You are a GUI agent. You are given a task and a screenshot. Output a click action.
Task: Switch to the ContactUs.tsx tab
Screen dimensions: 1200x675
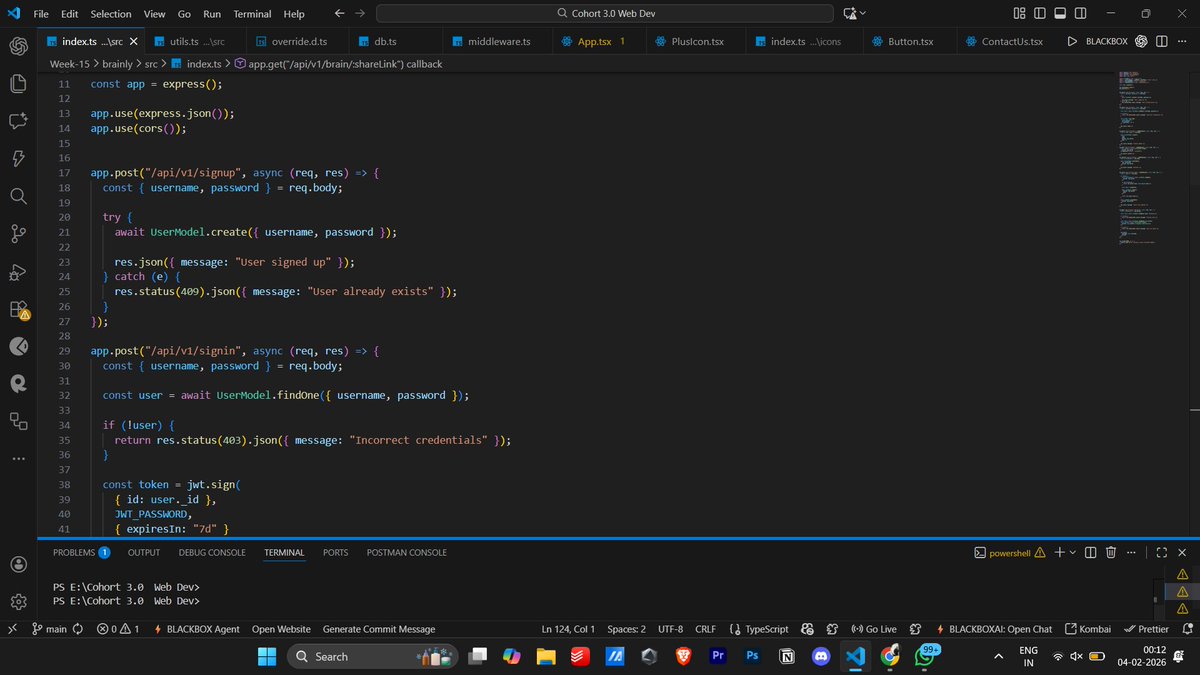[x=1004, y=42]
